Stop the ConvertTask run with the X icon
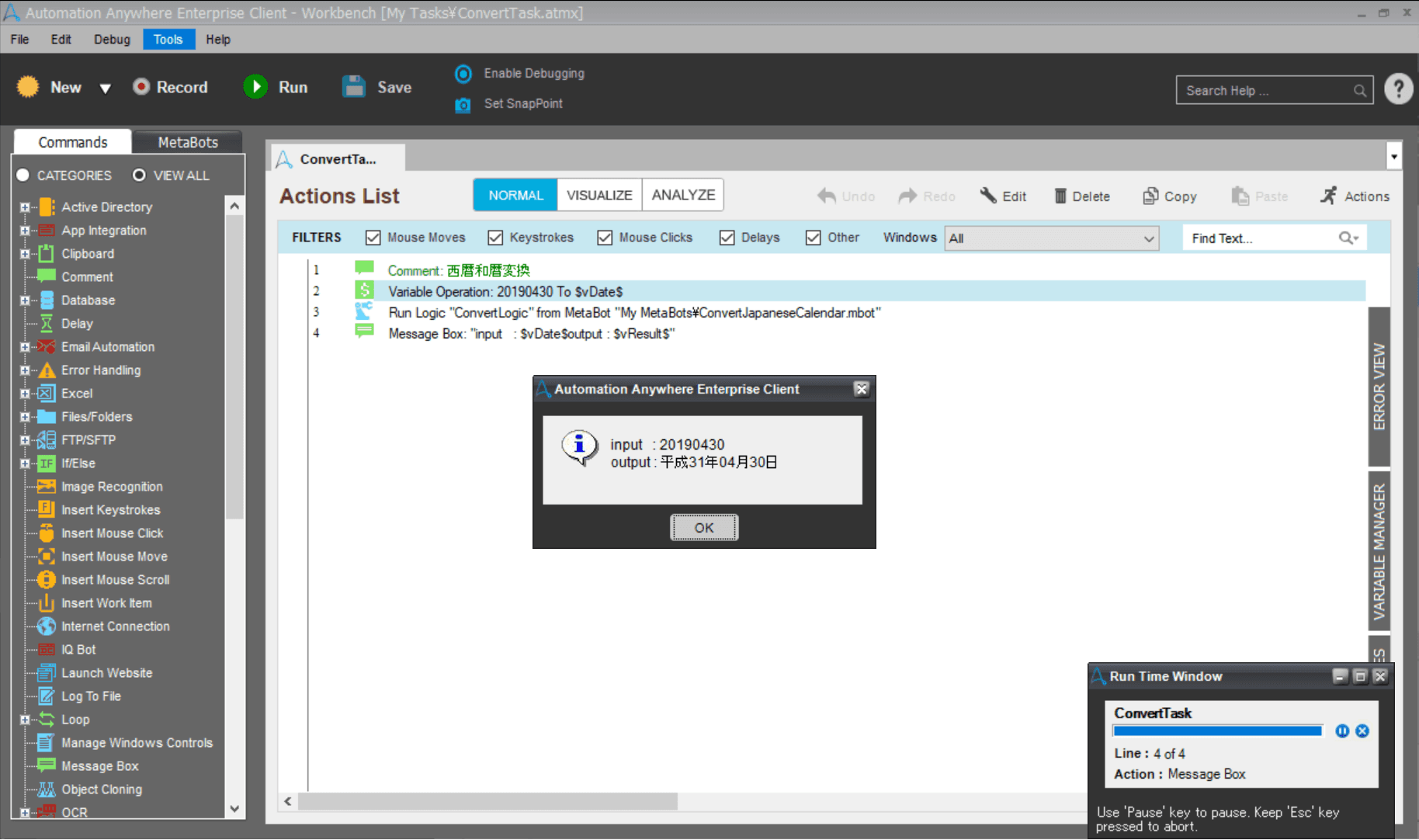The image size is (1419, 840). click(1362, 731)
